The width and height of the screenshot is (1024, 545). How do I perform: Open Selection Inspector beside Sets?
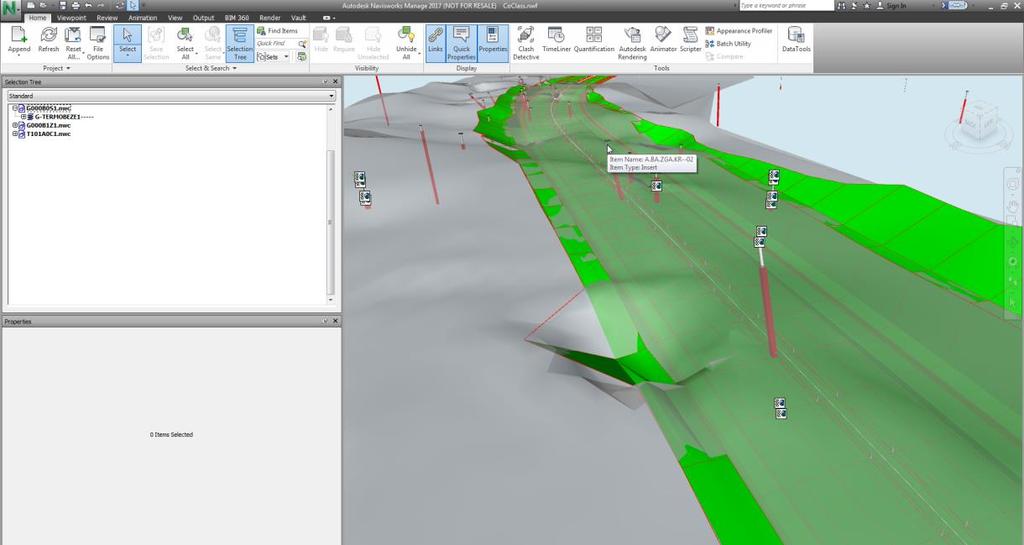[301, 57]
